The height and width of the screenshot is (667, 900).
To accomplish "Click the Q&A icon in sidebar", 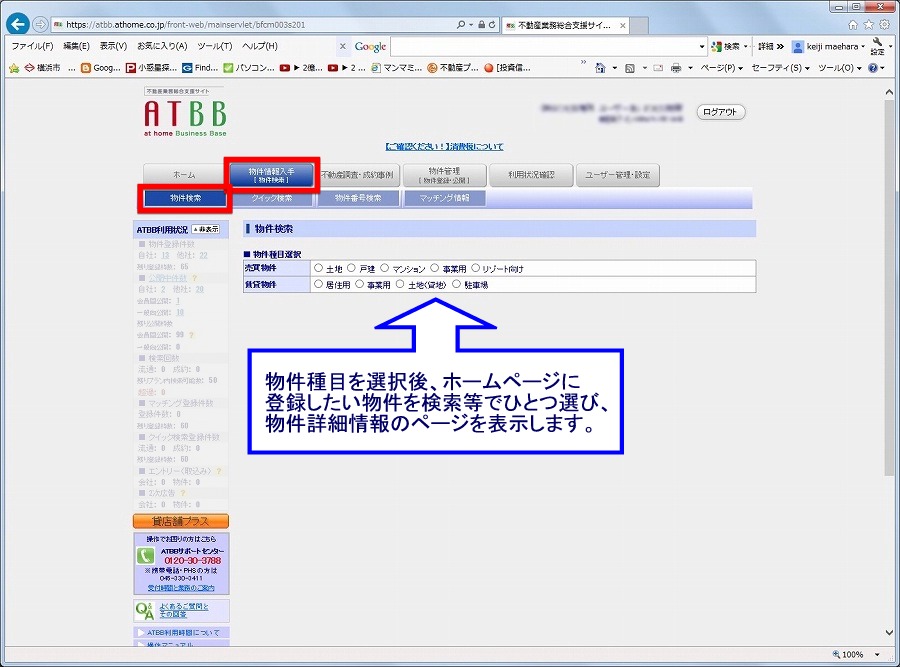I will [145, 611].
